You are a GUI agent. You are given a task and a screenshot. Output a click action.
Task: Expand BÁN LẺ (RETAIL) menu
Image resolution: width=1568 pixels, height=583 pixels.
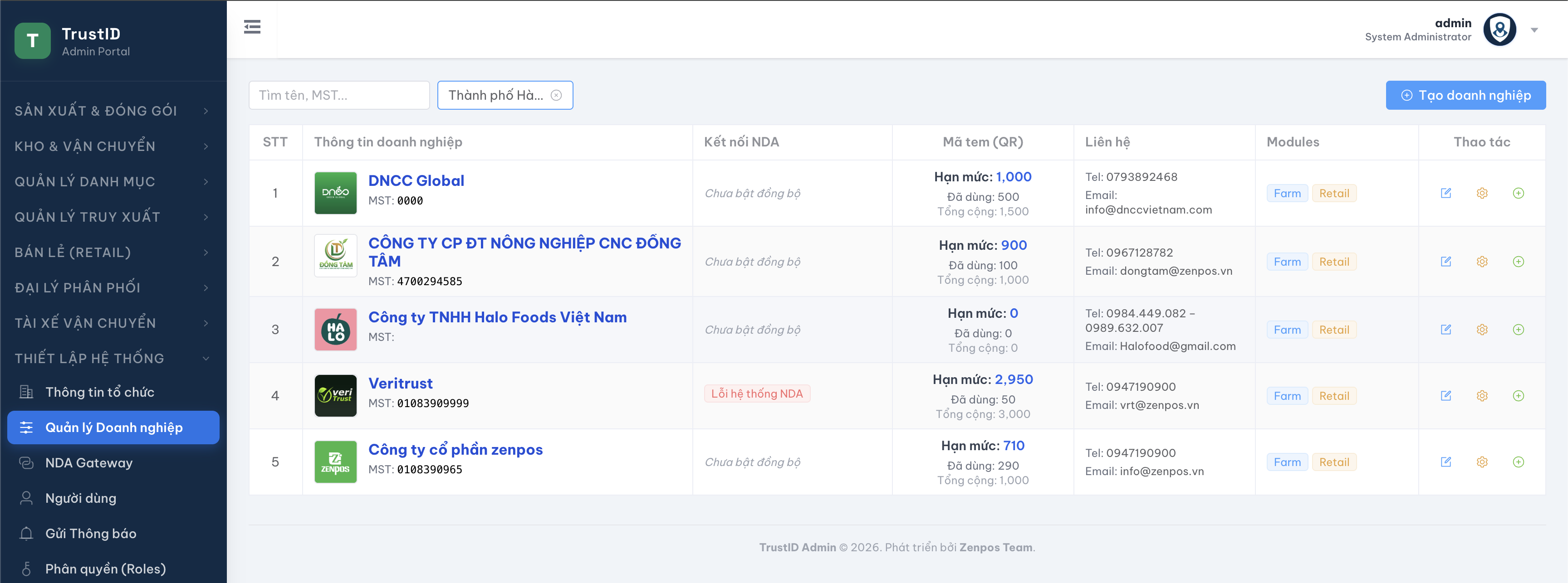pos(113,252)
